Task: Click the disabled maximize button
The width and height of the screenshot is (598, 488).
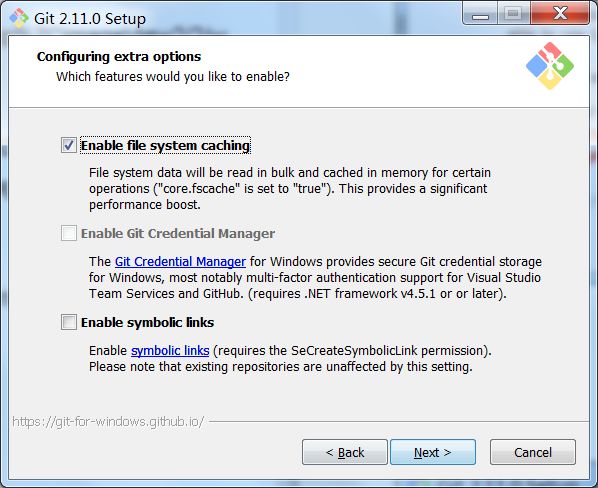Action: pyautogui.click(x=513, y=14)
